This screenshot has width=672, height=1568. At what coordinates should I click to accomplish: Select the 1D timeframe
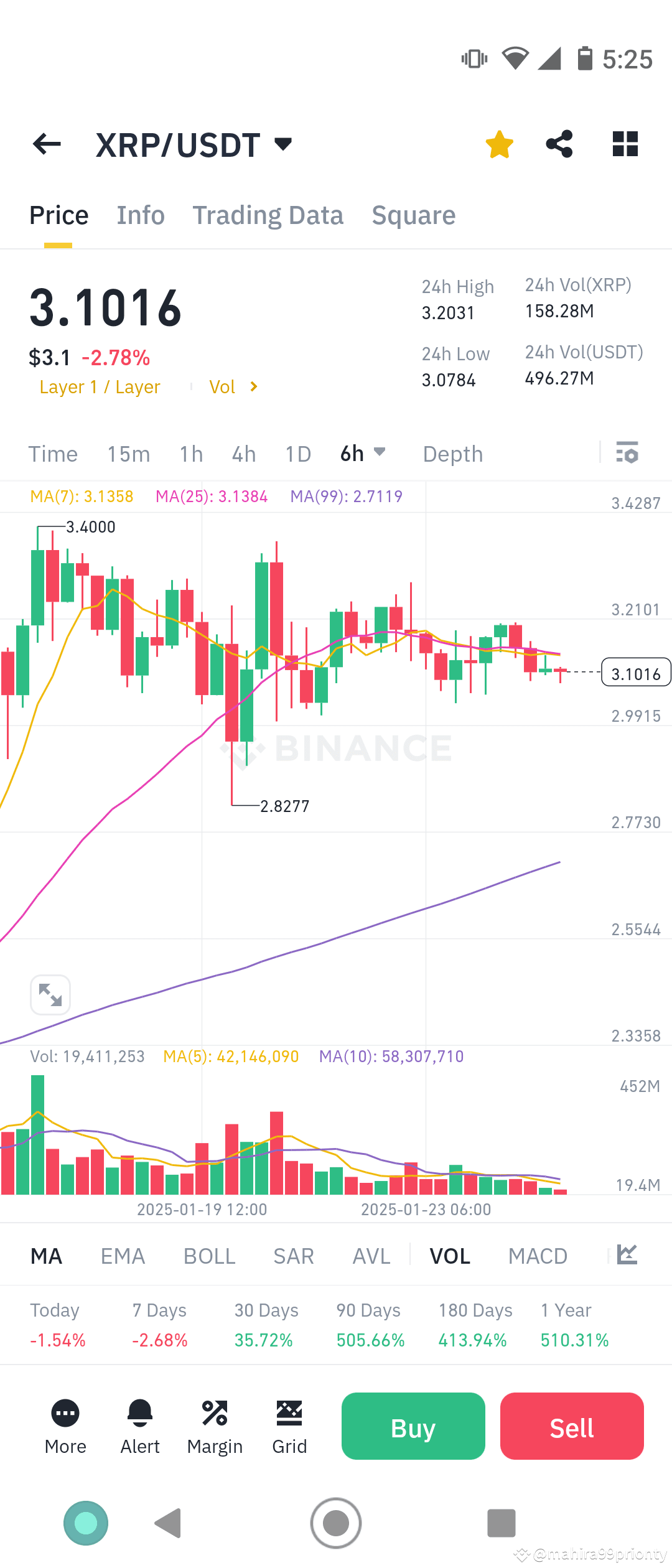297,454
